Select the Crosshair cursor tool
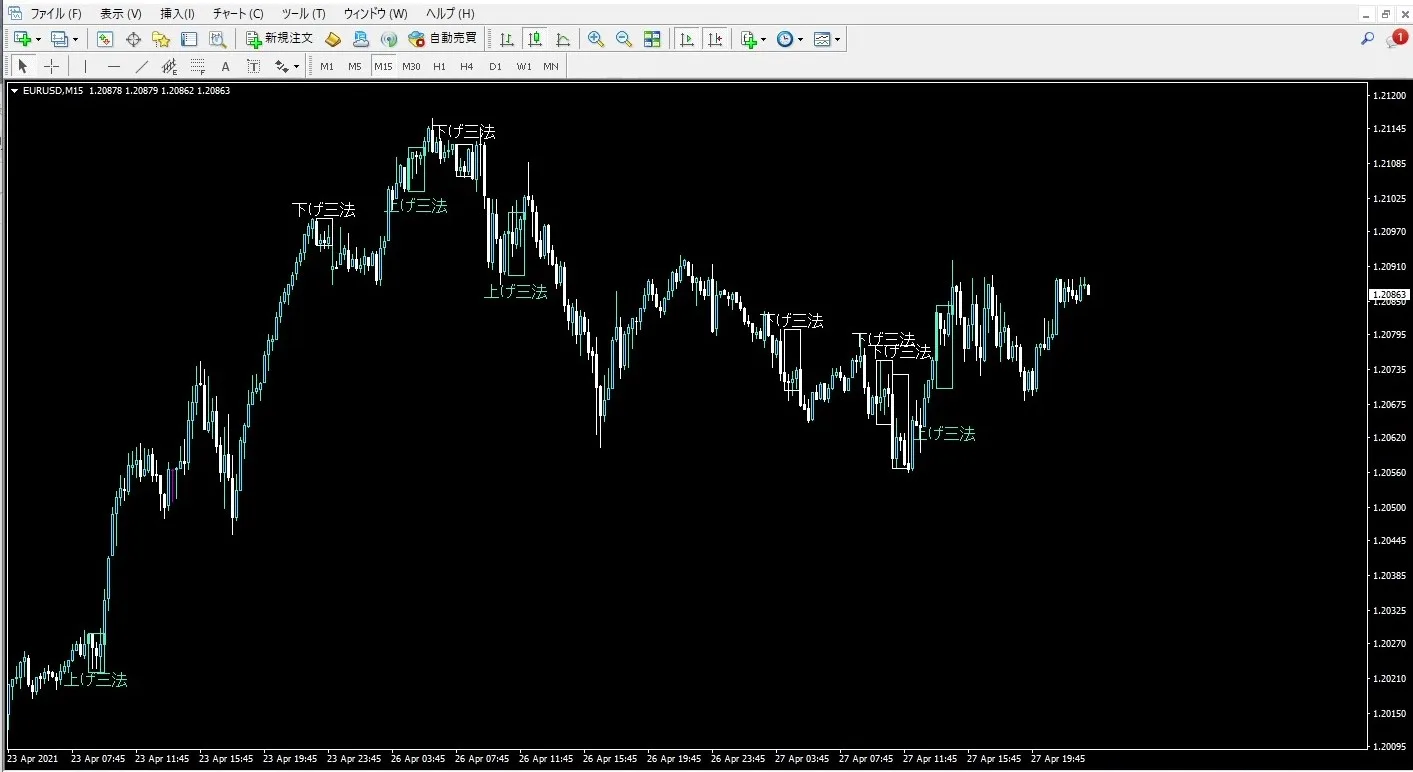Image resolution: width=1413 pixels, height=772 pixels. (x=52, y=66)
